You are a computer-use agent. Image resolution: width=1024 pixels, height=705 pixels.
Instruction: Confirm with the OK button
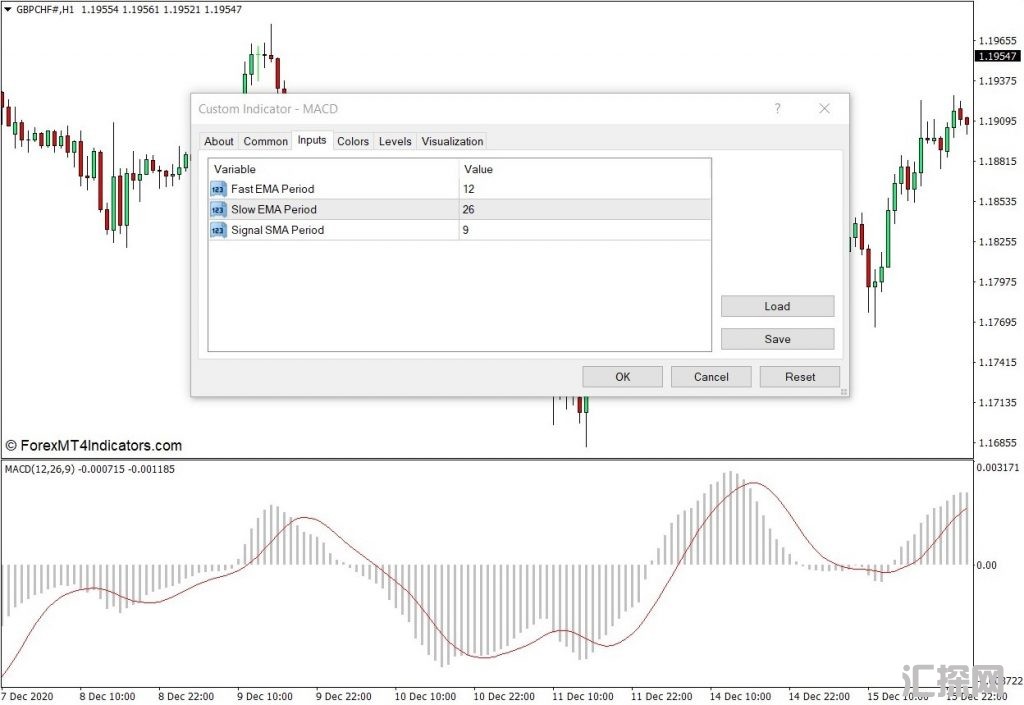click(x=622, y=377)
